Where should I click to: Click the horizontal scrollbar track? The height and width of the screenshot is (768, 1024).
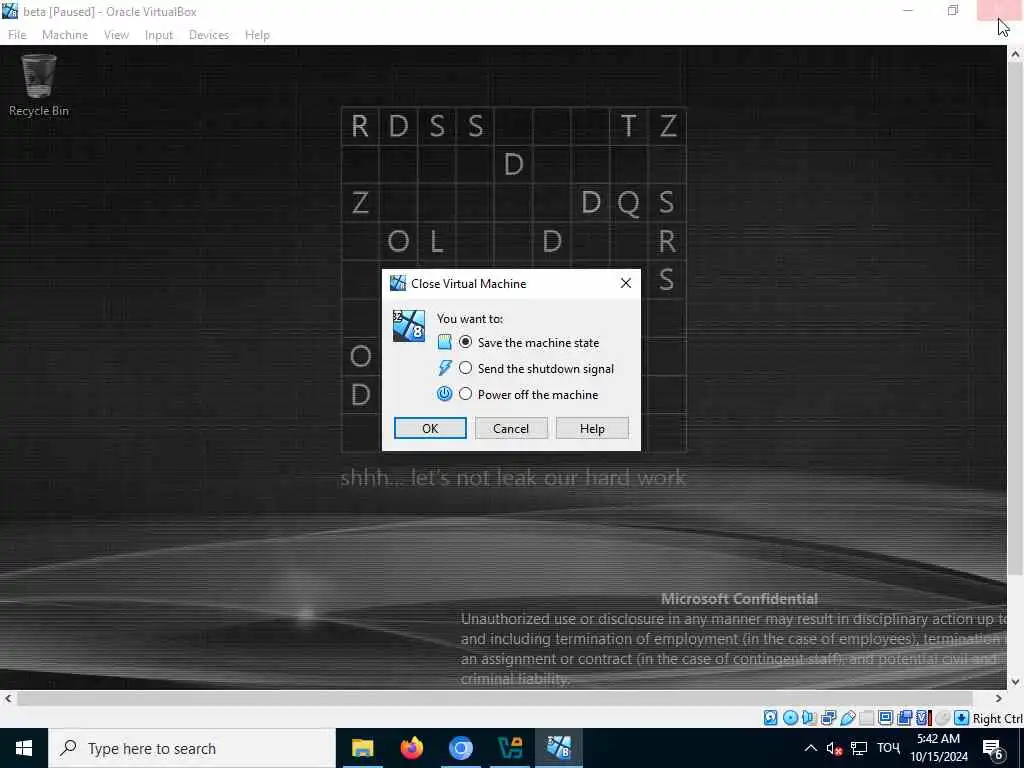click(494, 699)
